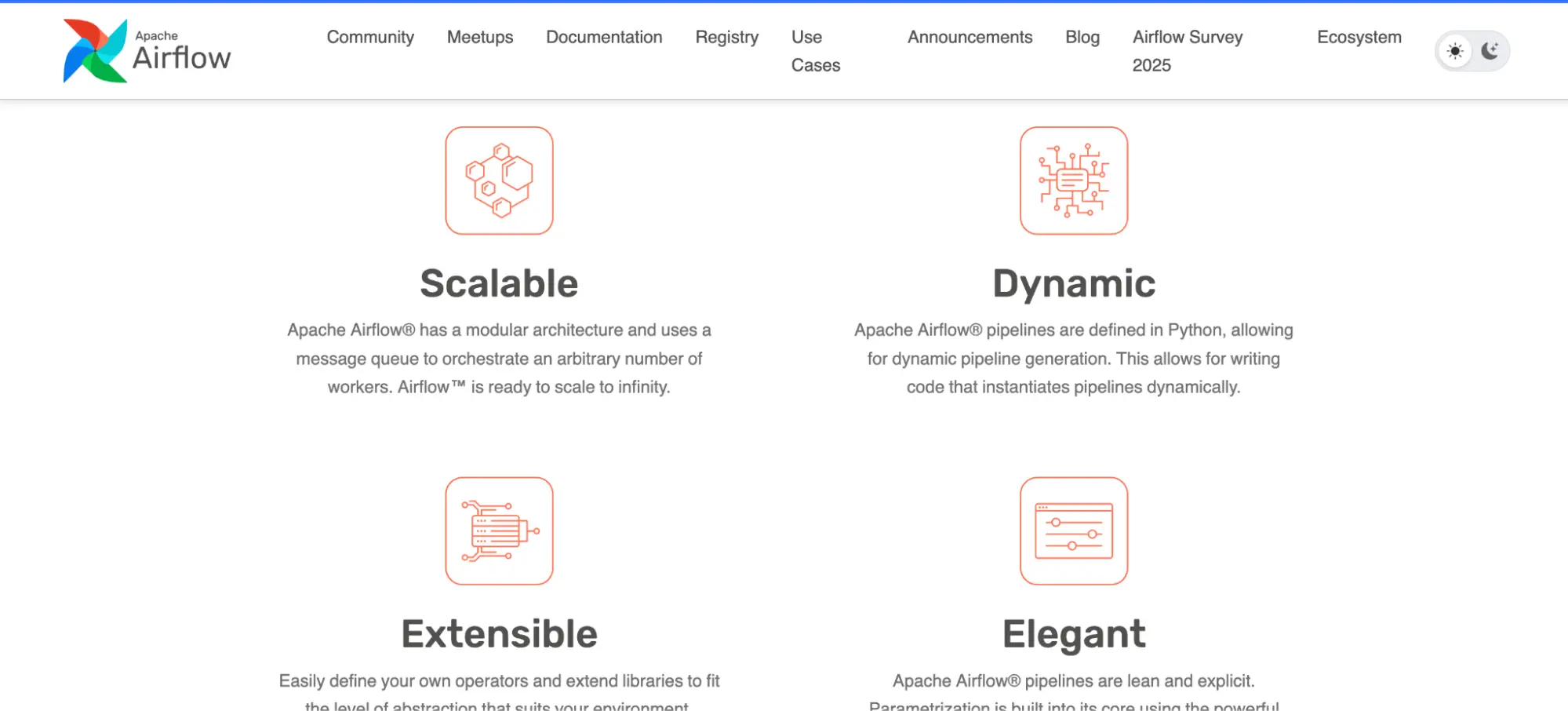Click the Scalable hexagon icon

pos(499,180)
